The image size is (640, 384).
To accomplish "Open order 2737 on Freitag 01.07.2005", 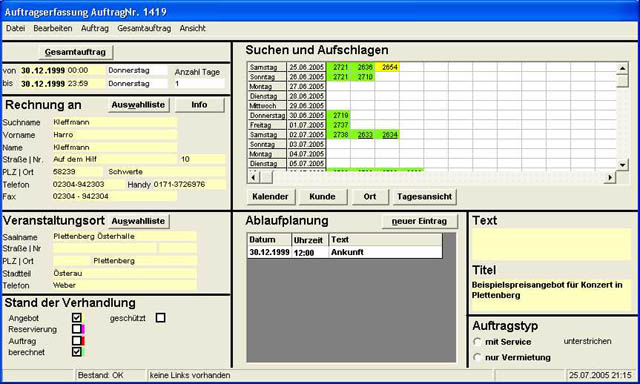I will (338, 125).
